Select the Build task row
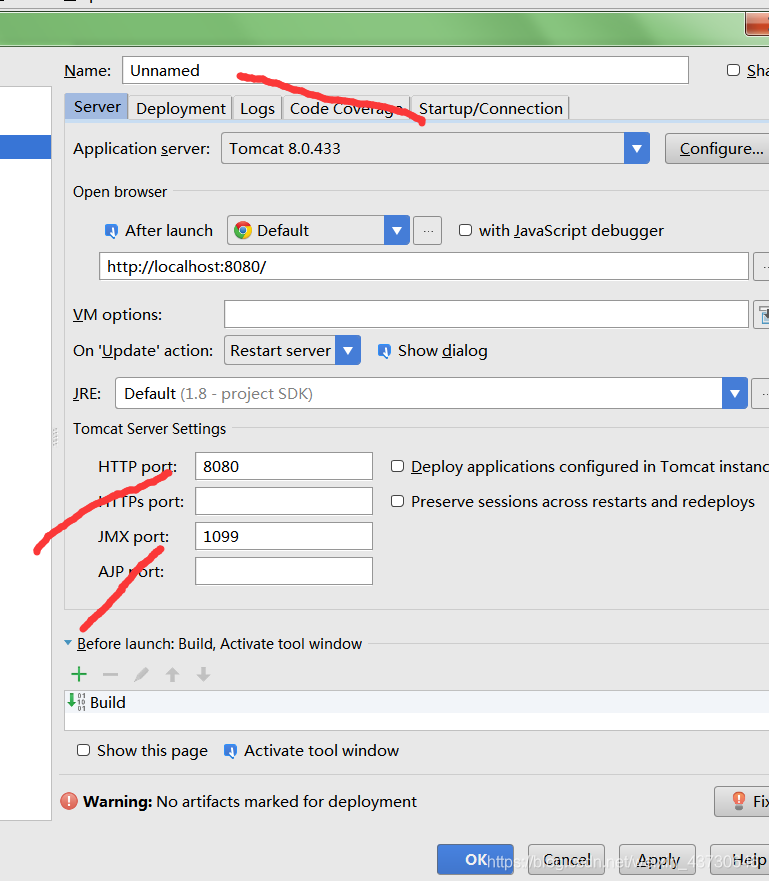The width and height of the screenshot is (769, 881). pos(416,702)
